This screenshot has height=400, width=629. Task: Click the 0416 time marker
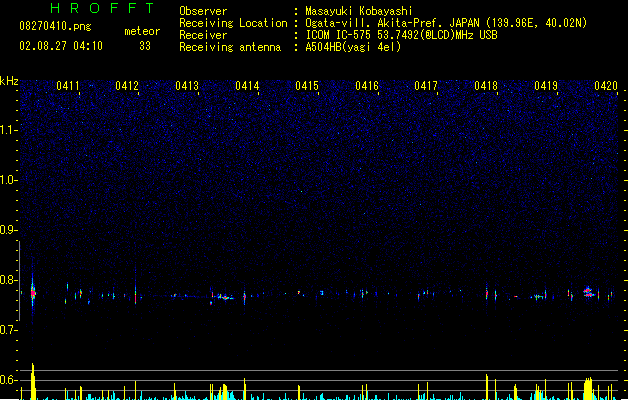point(367,86)
